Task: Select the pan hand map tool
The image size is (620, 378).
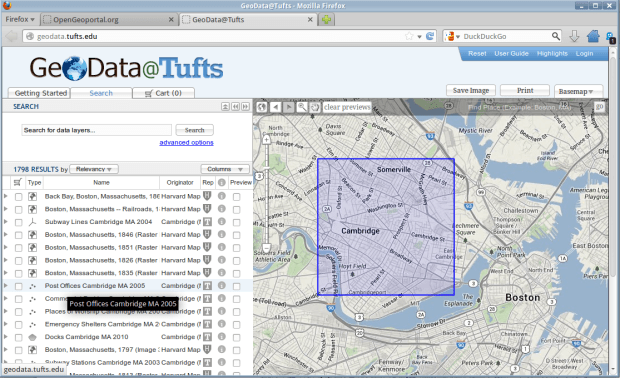Action: pyautogui.click(x=315, y=107)
